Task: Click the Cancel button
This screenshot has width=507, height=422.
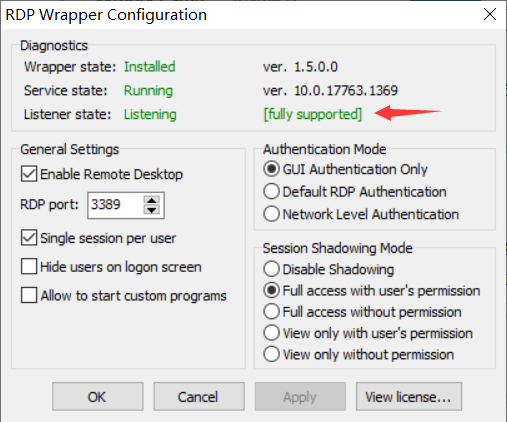Action: pyautogui.click(x=199, y=396)
